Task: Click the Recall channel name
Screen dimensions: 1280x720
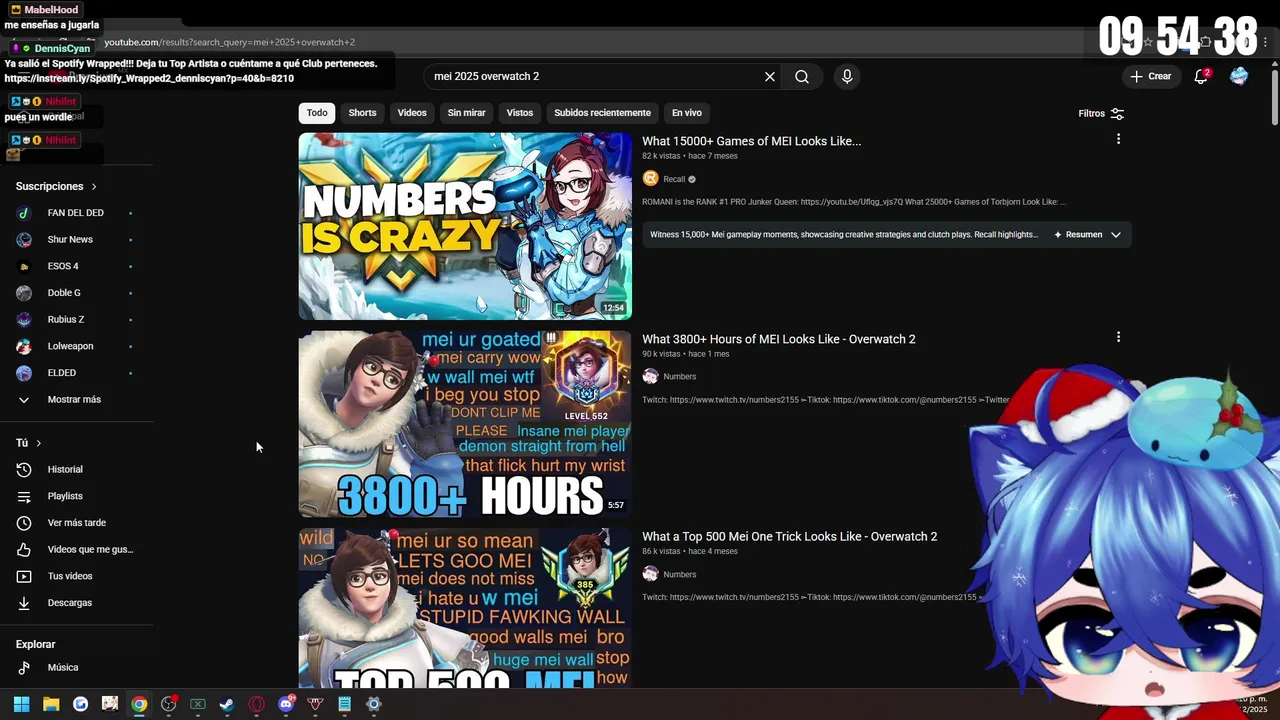Action: point(674,180)
